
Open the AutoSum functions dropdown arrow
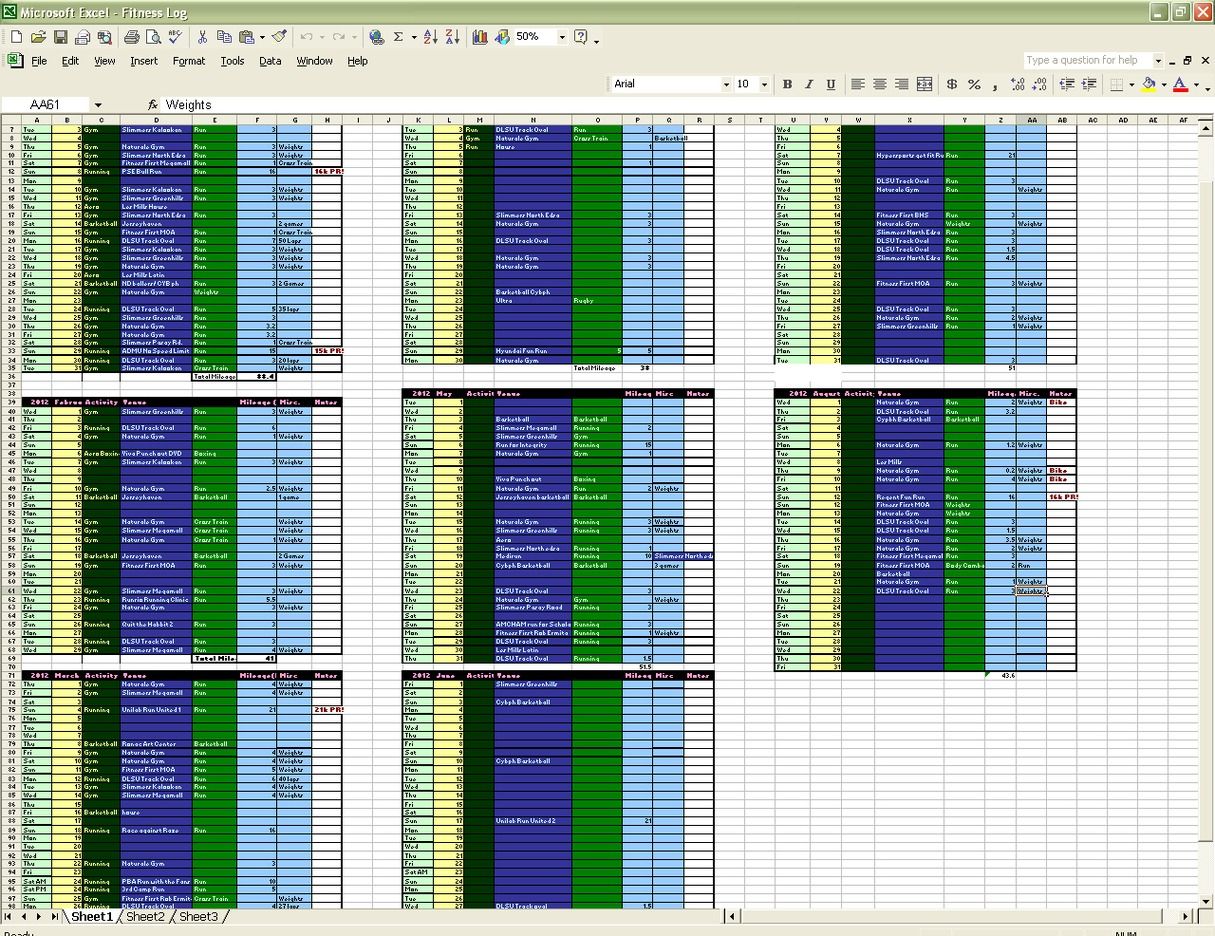point(413,37)
